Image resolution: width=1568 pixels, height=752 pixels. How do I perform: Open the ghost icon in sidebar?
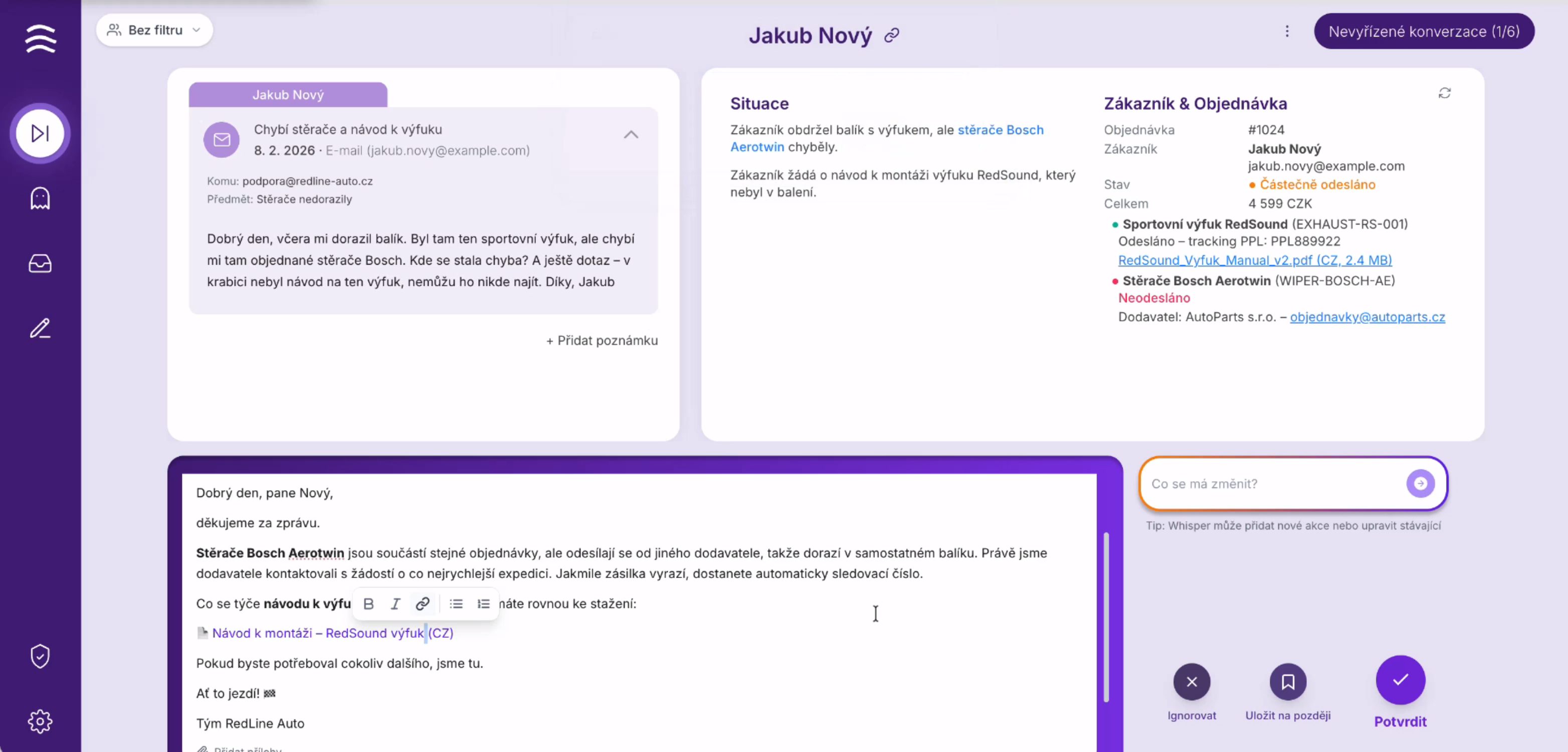40,199
